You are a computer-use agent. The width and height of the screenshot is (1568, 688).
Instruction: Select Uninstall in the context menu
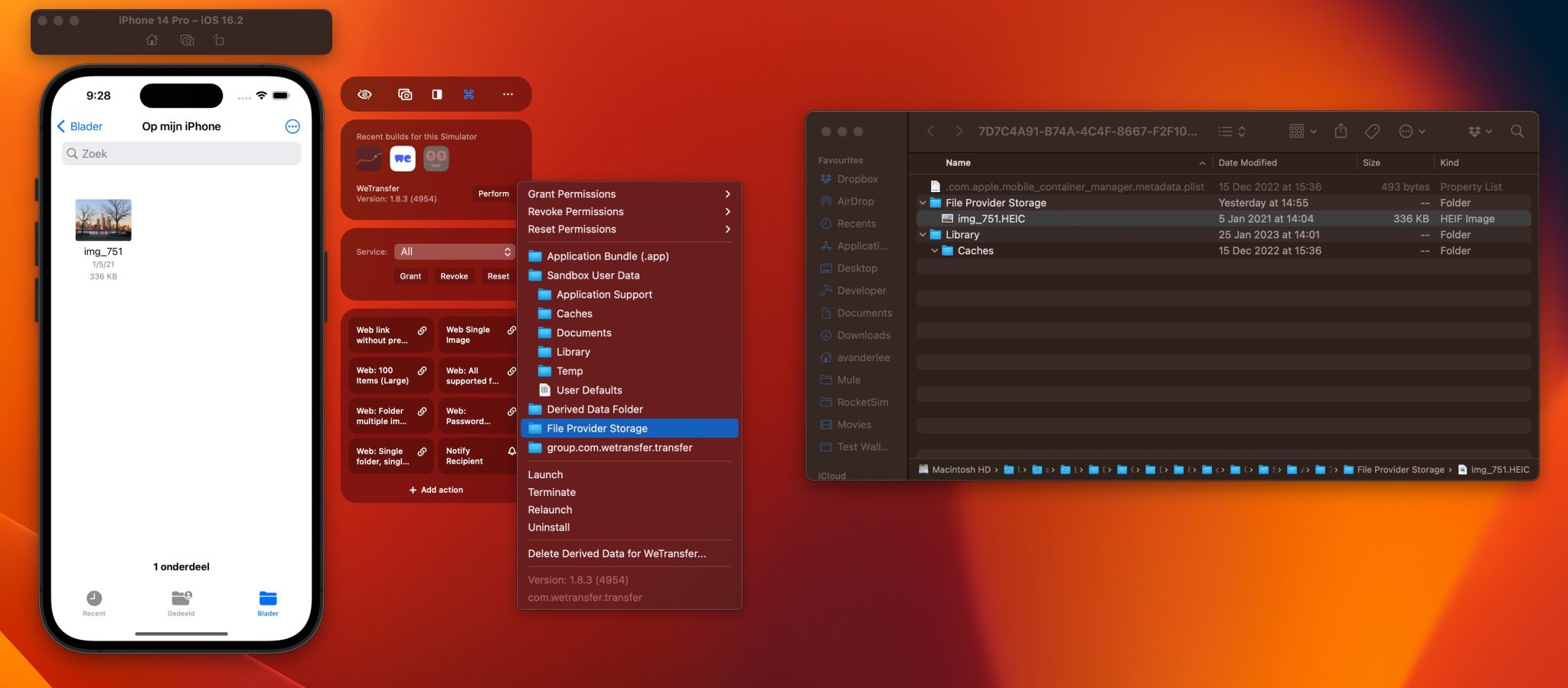tap(629, 528)
